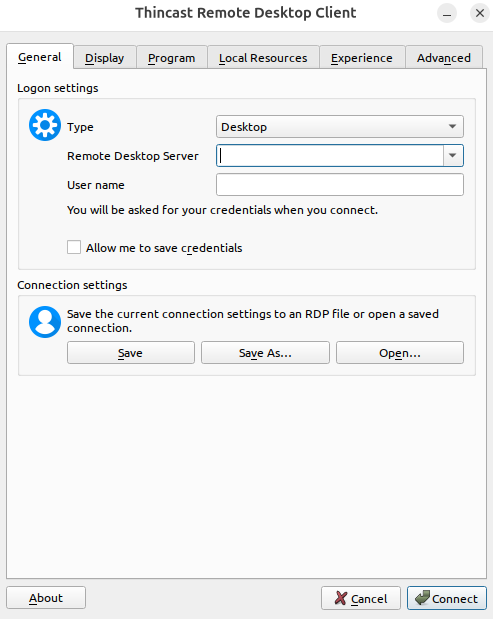Click the User name label
The width and height of the screenshot is (493, 619).
[96, 185]
